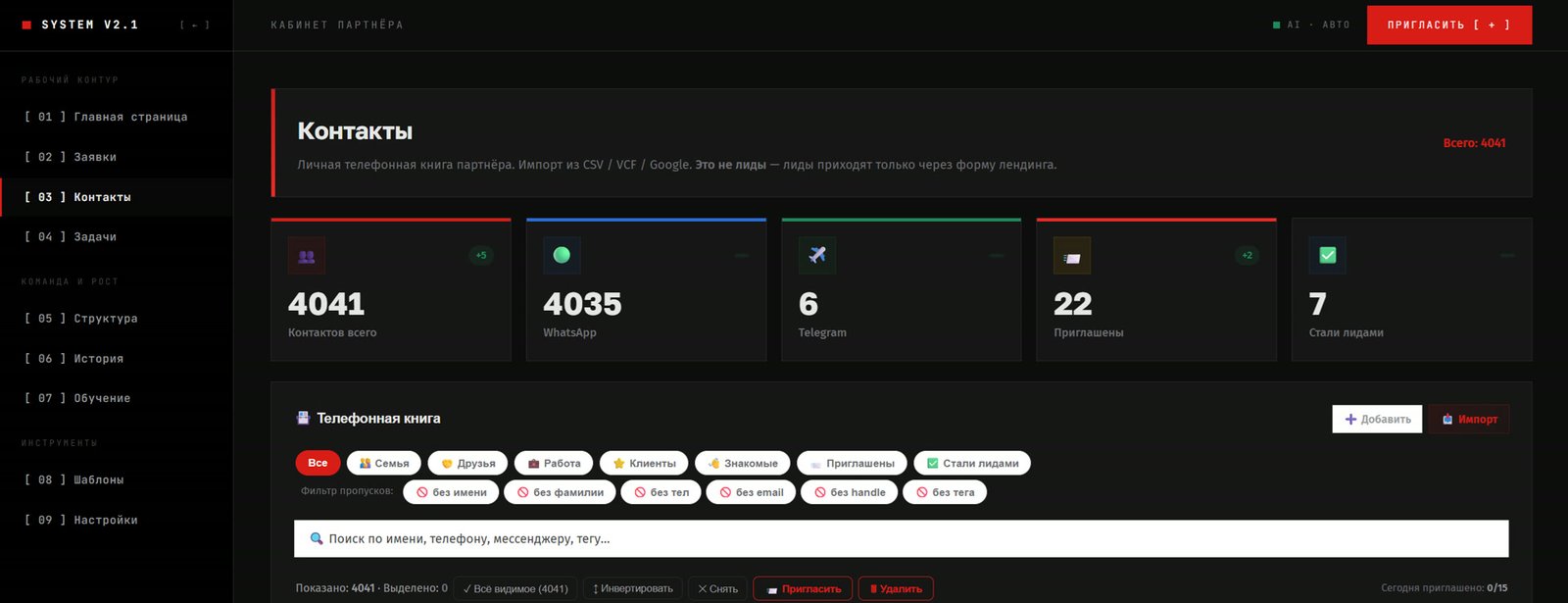Collapse sidebar using the bracket toggle
The height and width of the screenshot is (603, 1568).
coord(195,25)
